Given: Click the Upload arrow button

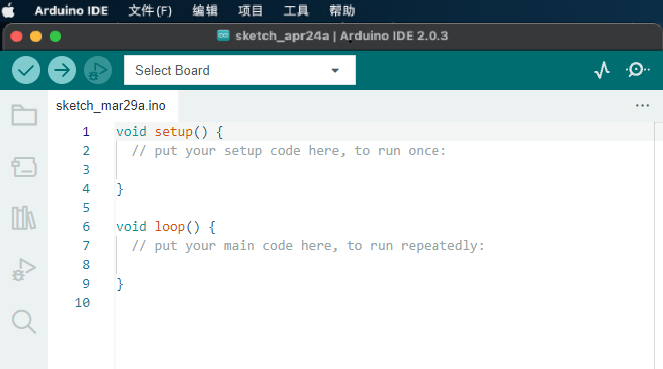Looking at the screenshot, I should coord(62,70).
